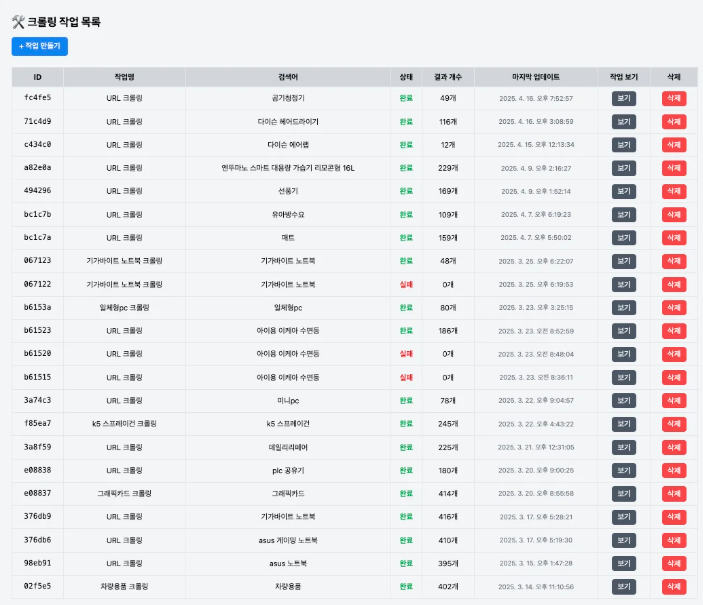
Task: View the asus 게이밍 노트북 job
Action: click(x=623, y=539)
